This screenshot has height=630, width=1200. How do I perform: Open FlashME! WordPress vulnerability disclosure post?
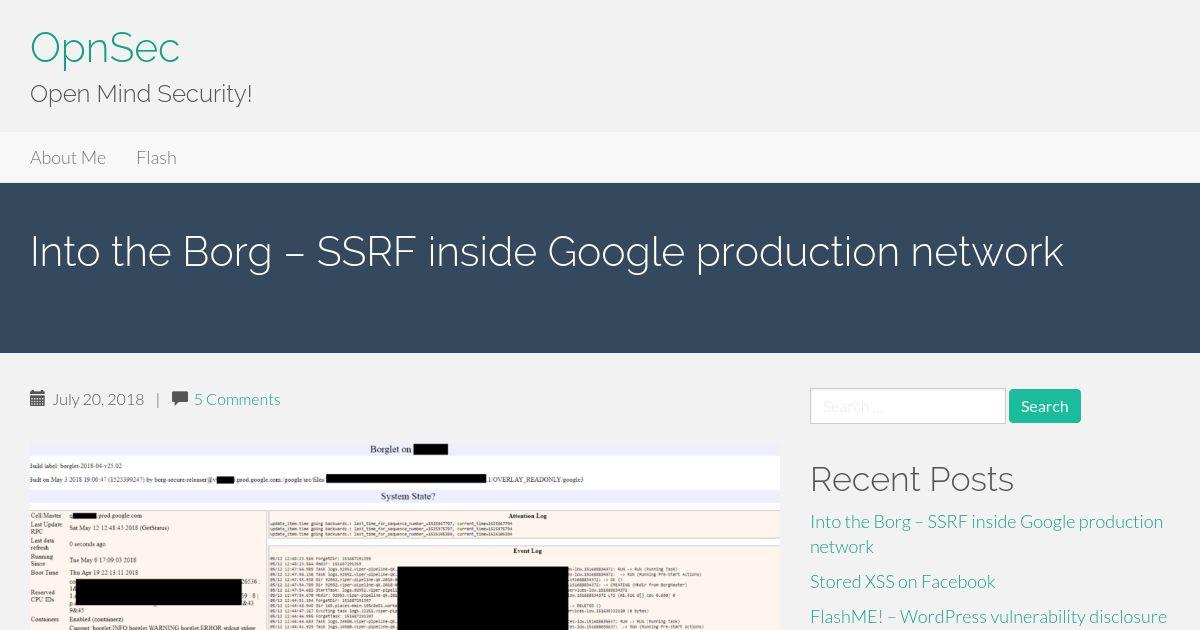coord(988,616)
